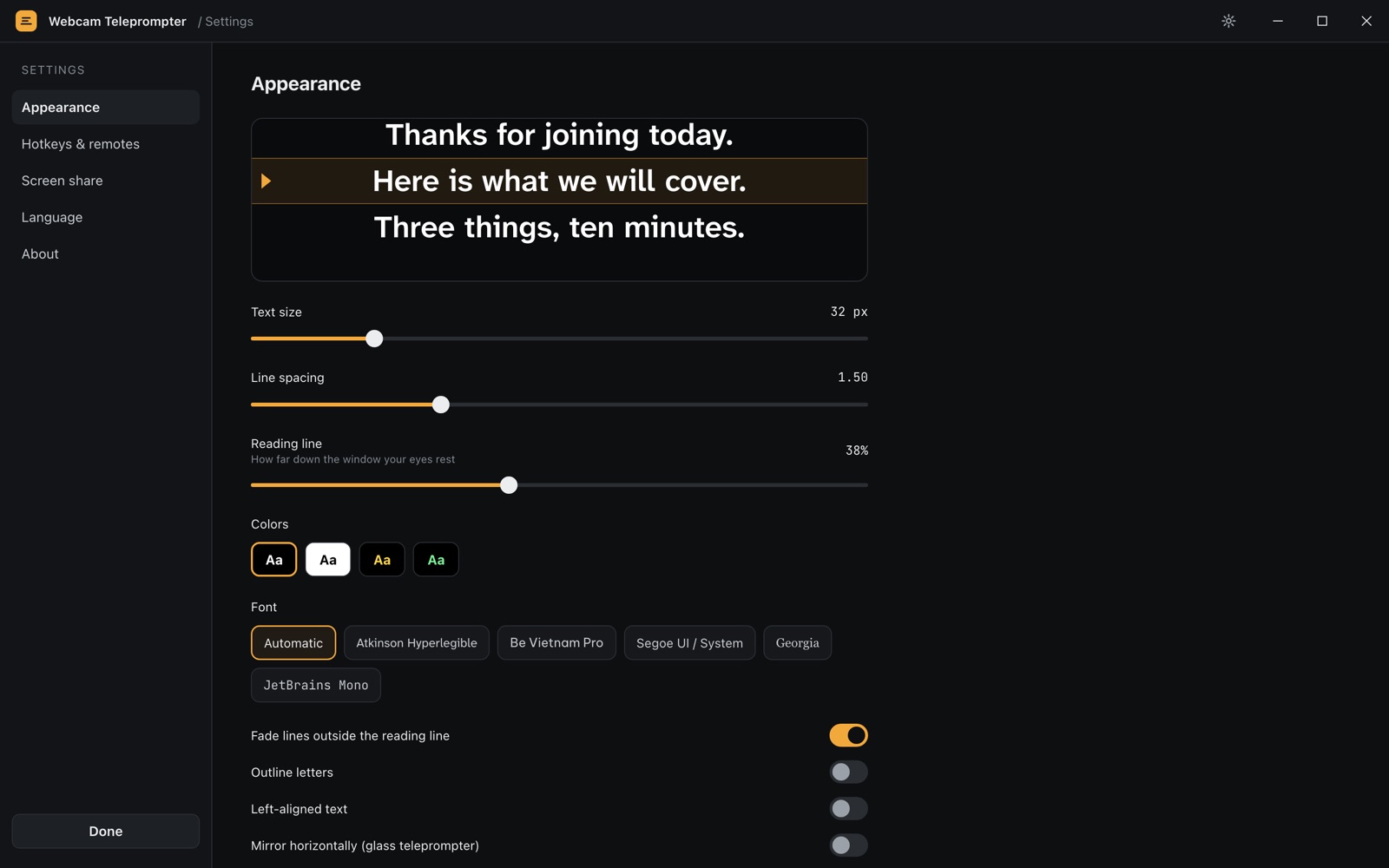Click the Webcam Teleprompter app logo icon
The height and width of the screenshot is (868, 1389).
(x=26, y=21)
